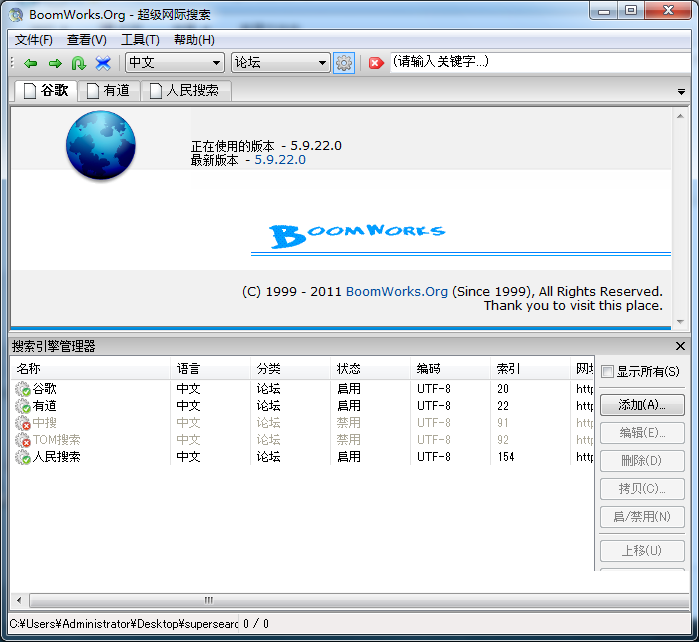Click the index value 154
Viewport: 699px width, 642px height.
pos(506,457)
